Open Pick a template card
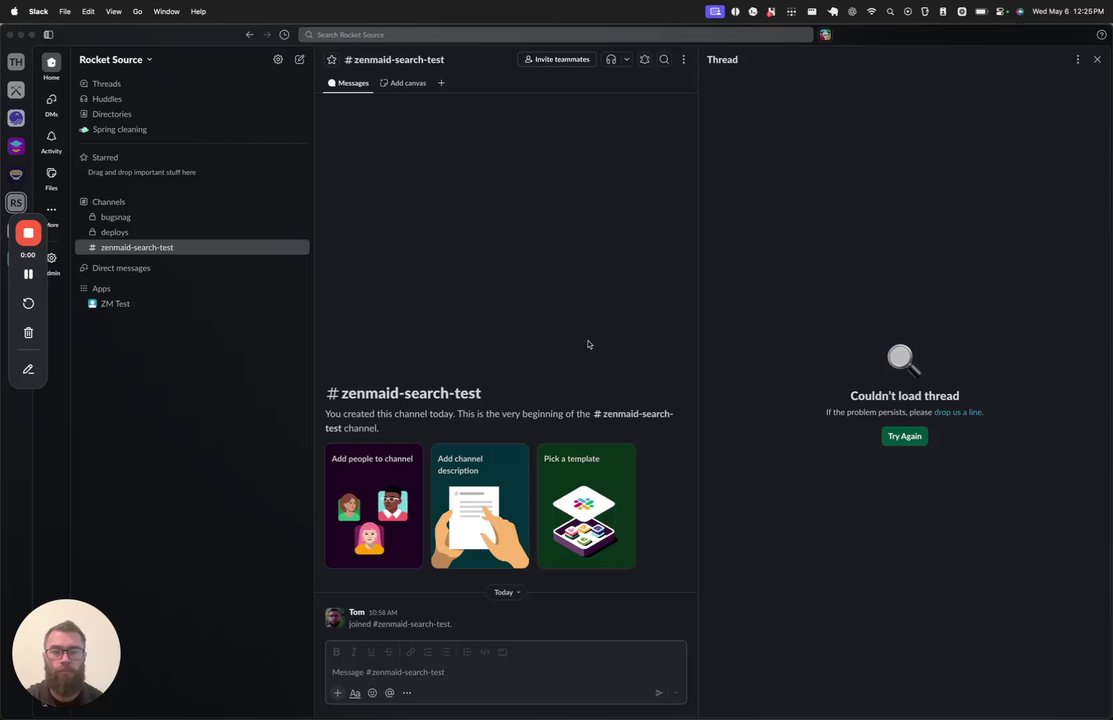 tap(586, 506)
